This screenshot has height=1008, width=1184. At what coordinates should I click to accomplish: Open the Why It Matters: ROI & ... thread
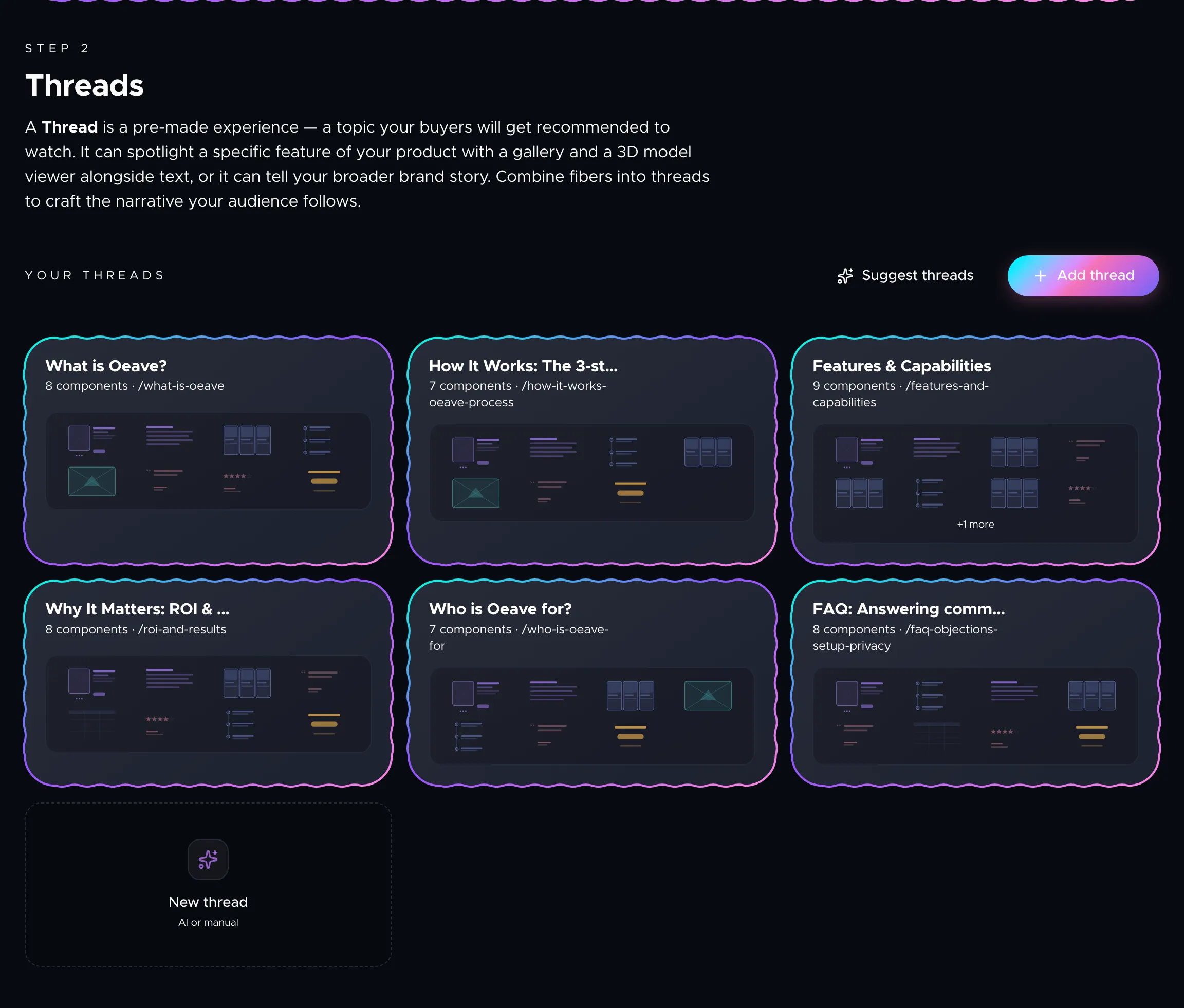(208, 683)
